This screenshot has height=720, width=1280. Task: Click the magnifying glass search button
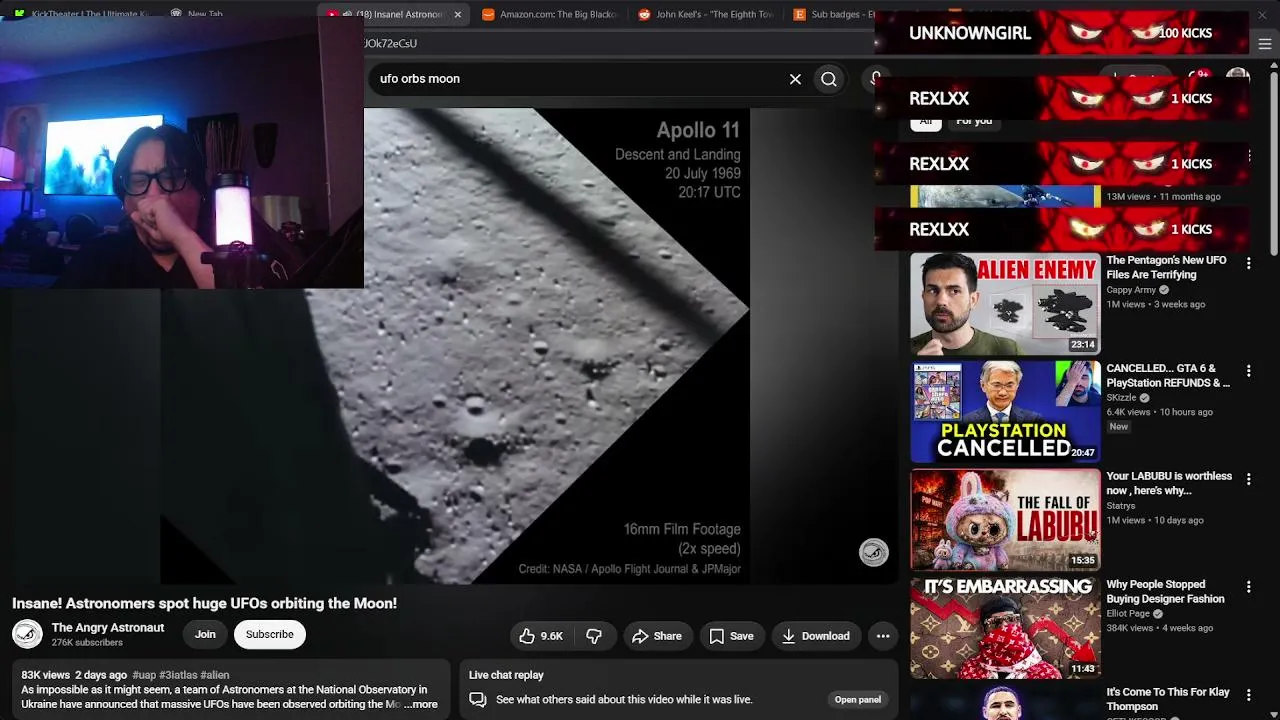(829, 79)
